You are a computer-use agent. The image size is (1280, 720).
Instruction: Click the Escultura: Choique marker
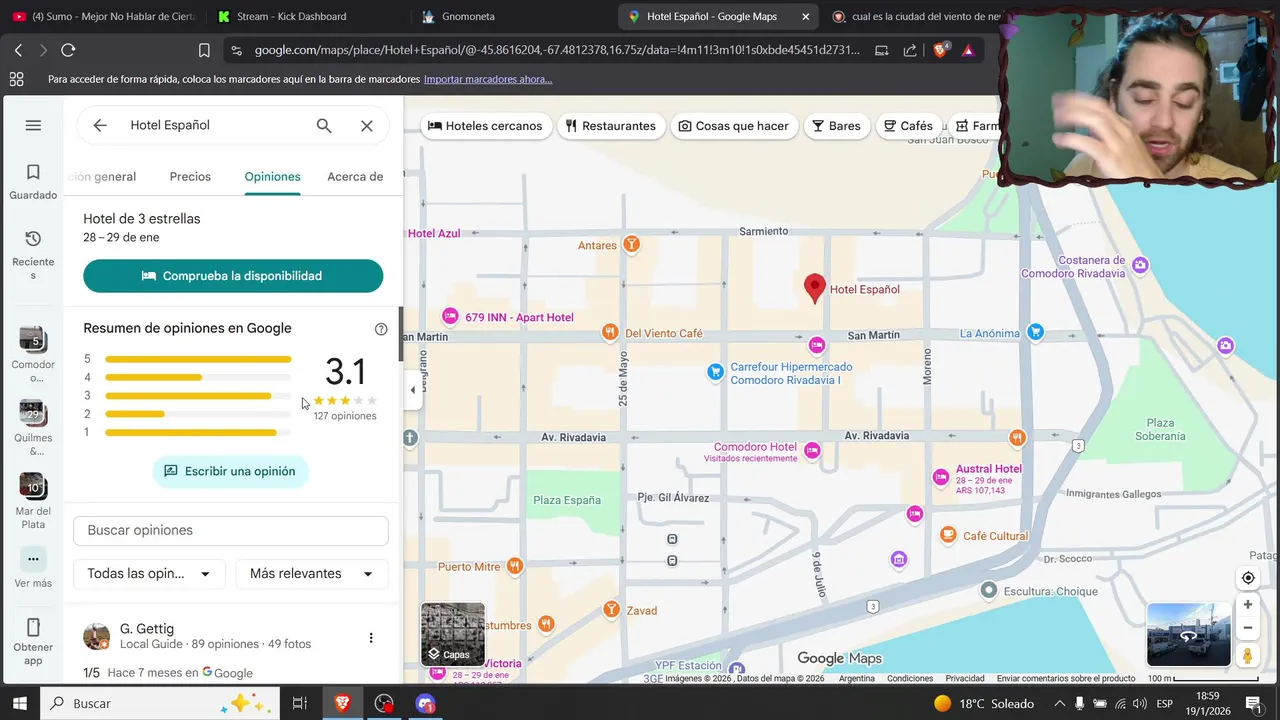click(x=989, y=590)
